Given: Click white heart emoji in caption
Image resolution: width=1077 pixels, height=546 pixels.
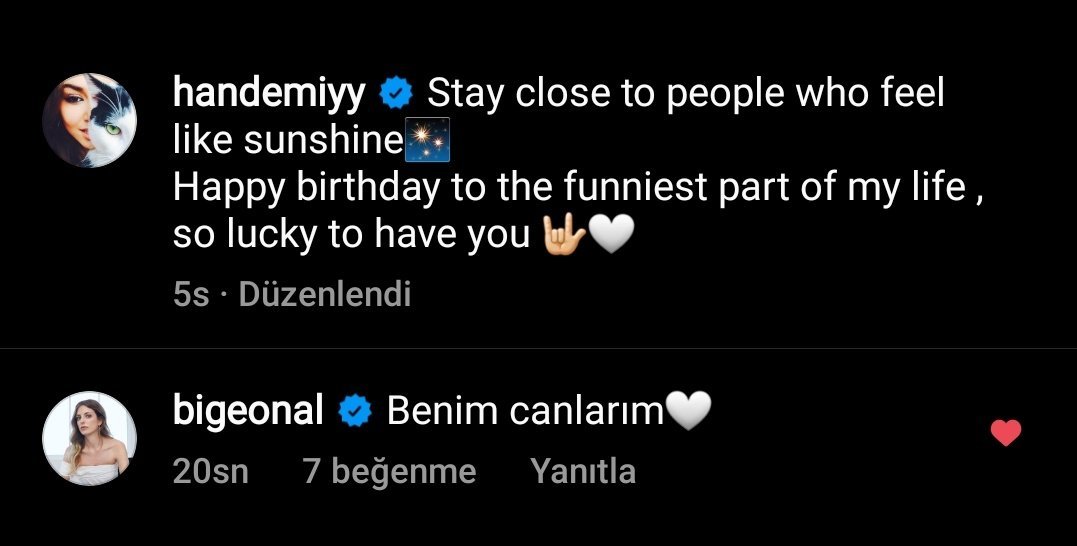Looking at the screenshot, I should [x=611, y=236].
